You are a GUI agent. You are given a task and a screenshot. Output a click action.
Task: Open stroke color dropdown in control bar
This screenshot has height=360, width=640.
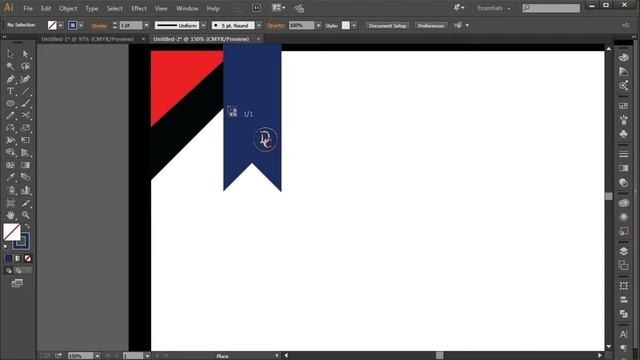tap(81, 25)
